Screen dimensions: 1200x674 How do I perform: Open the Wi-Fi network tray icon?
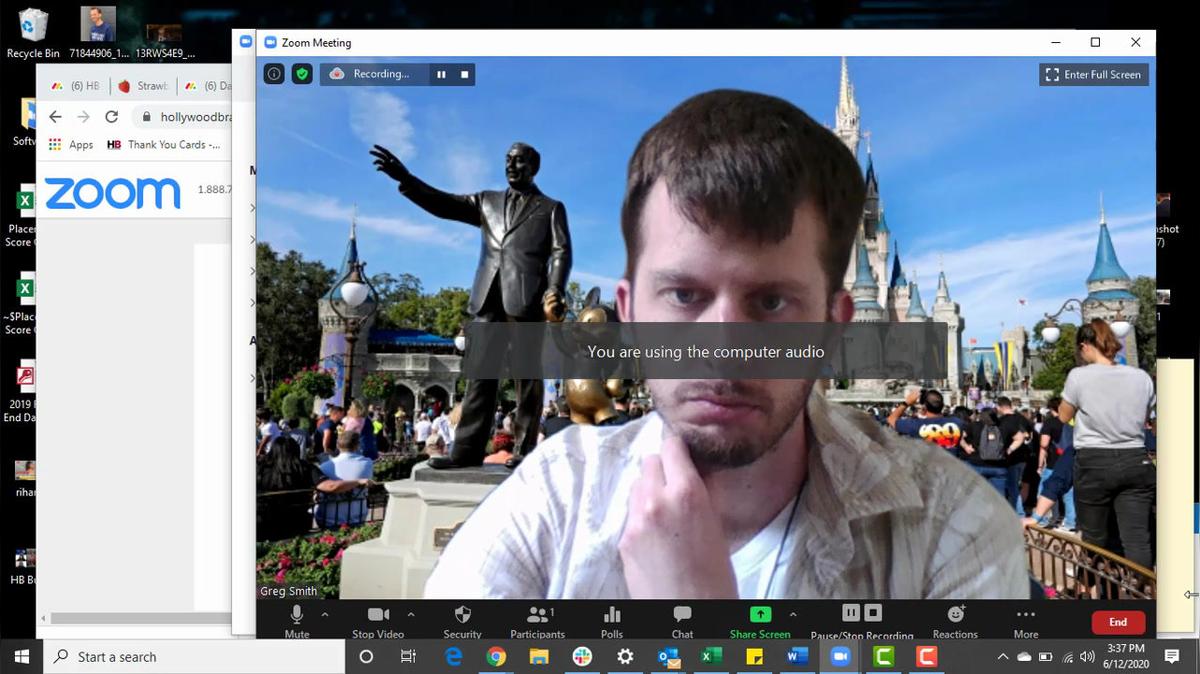click(x=1067, y=657)
